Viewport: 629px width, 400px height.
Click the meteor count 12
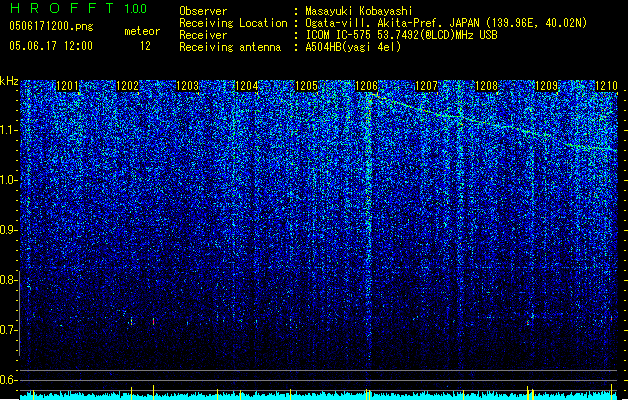point(145,46)
